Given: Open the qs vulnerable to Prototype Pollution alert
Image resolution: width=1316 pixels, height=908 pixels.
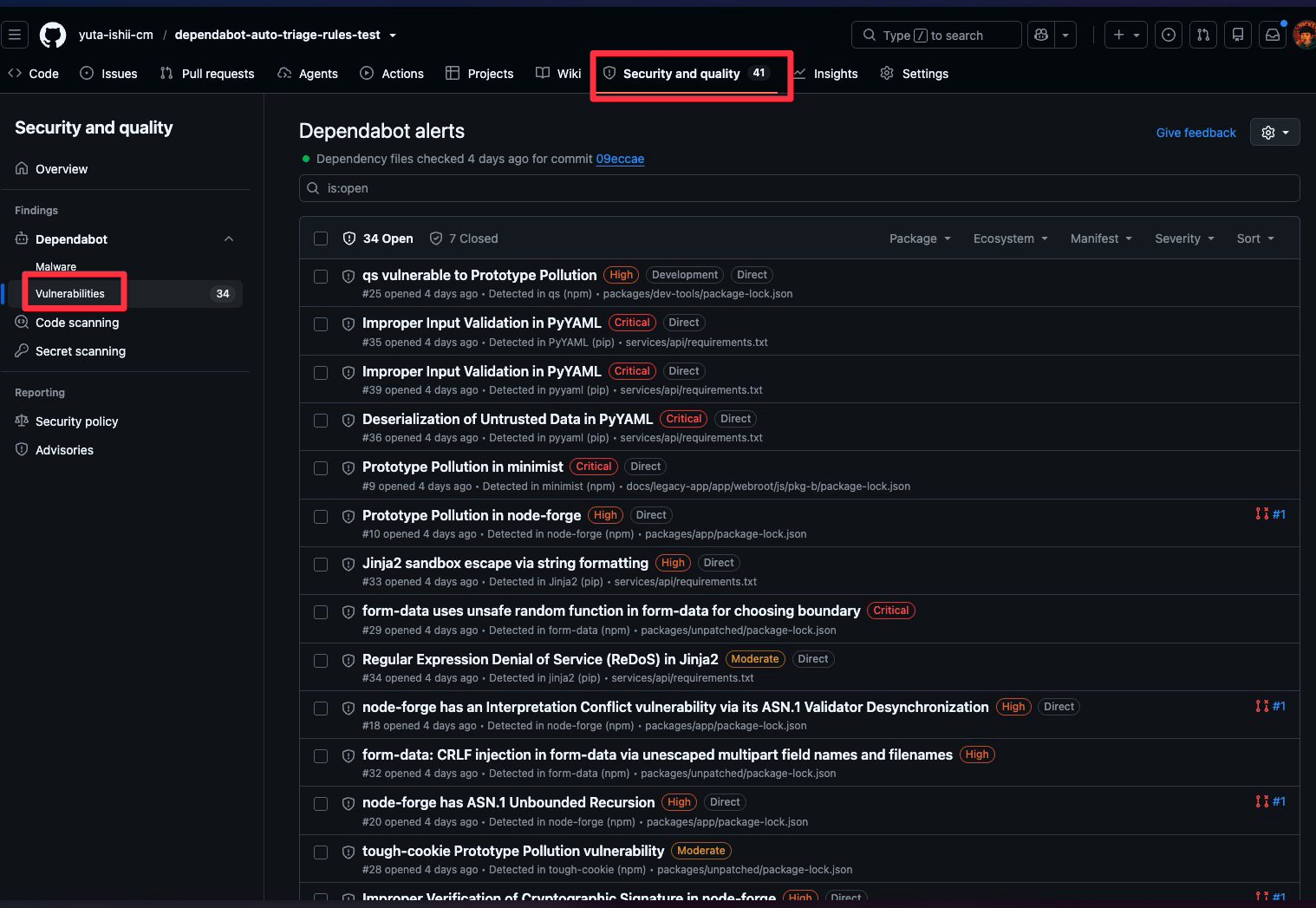Looking at the screenshot, I should (479, 275).
